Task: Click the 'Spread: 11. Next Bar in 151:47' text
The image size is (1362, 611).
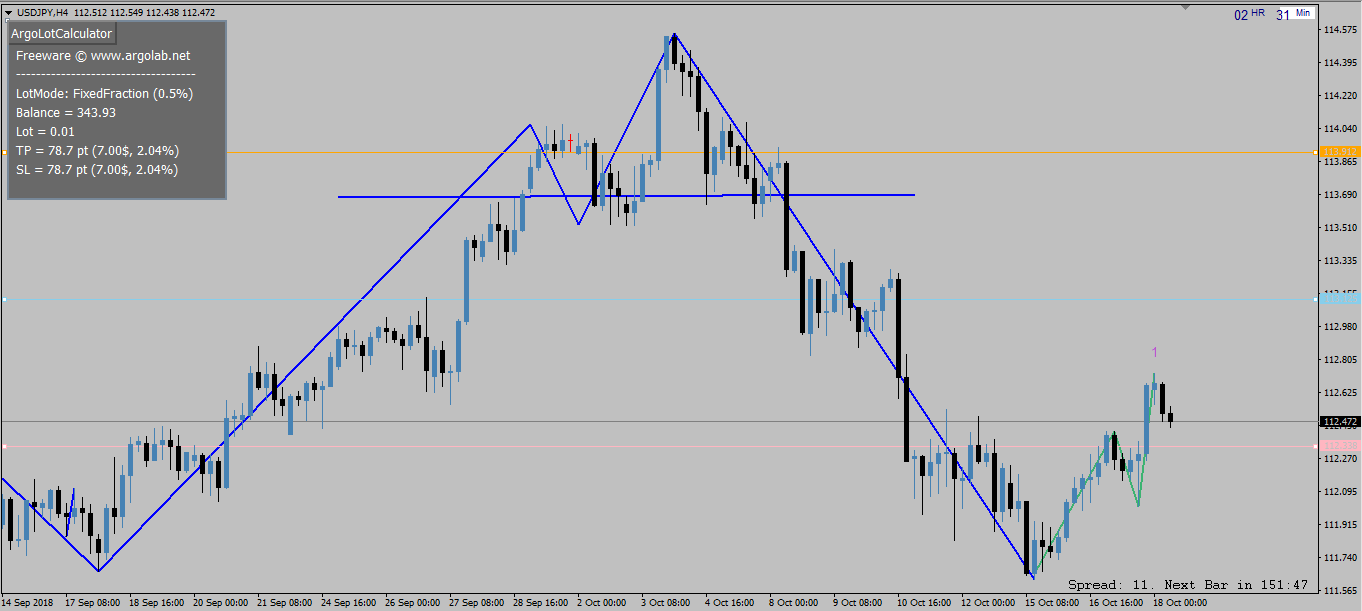Action: [x=1188, y=584]
